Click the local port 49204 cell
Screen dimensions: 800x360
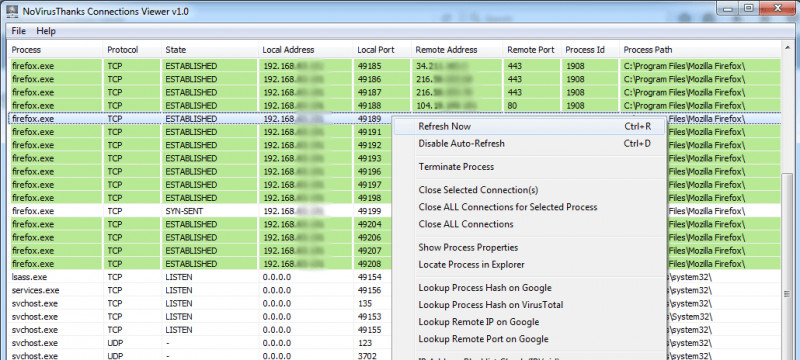click(x=373, y=224)
